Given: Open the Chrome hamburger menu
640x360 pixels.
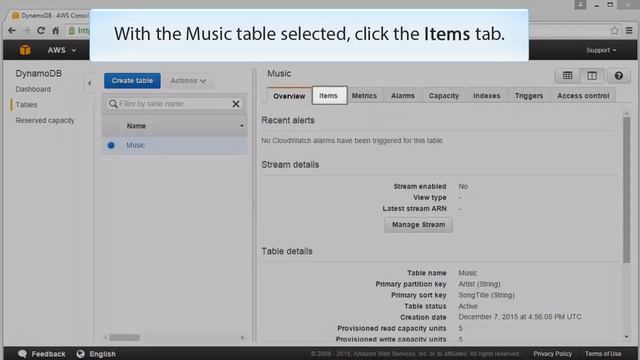Looking at the screenshot, I should point(629,30).
